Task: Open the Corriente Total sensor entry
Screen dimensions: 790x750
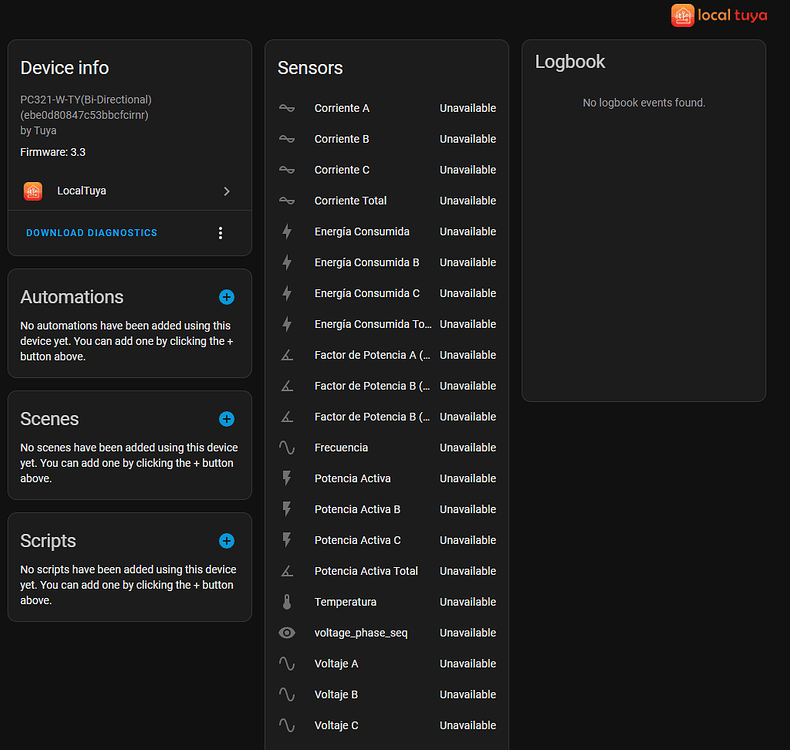Action: 350,201
